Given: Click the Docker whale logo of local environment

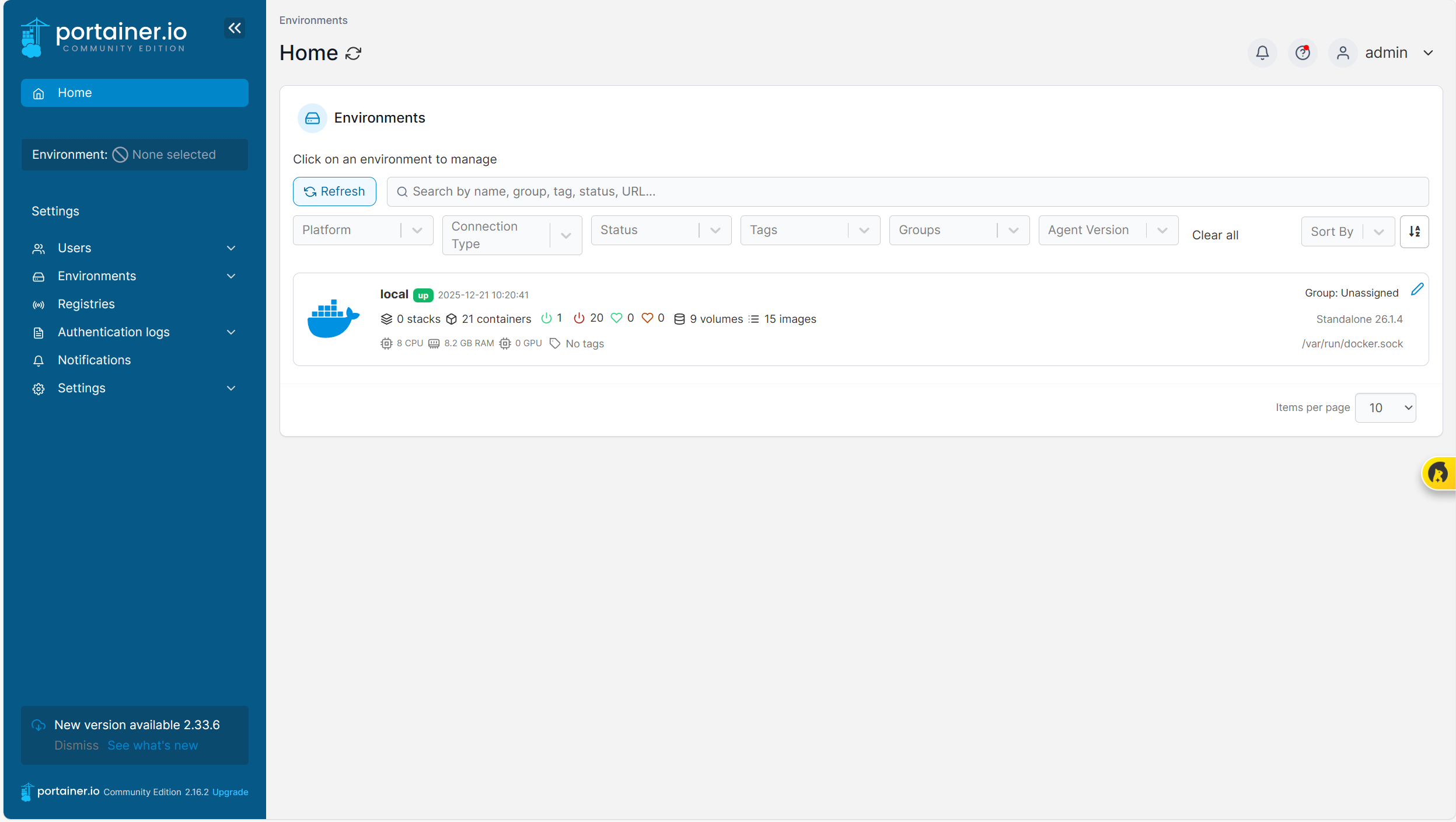Looking at the screenshot, I should [x=333, y=319].
